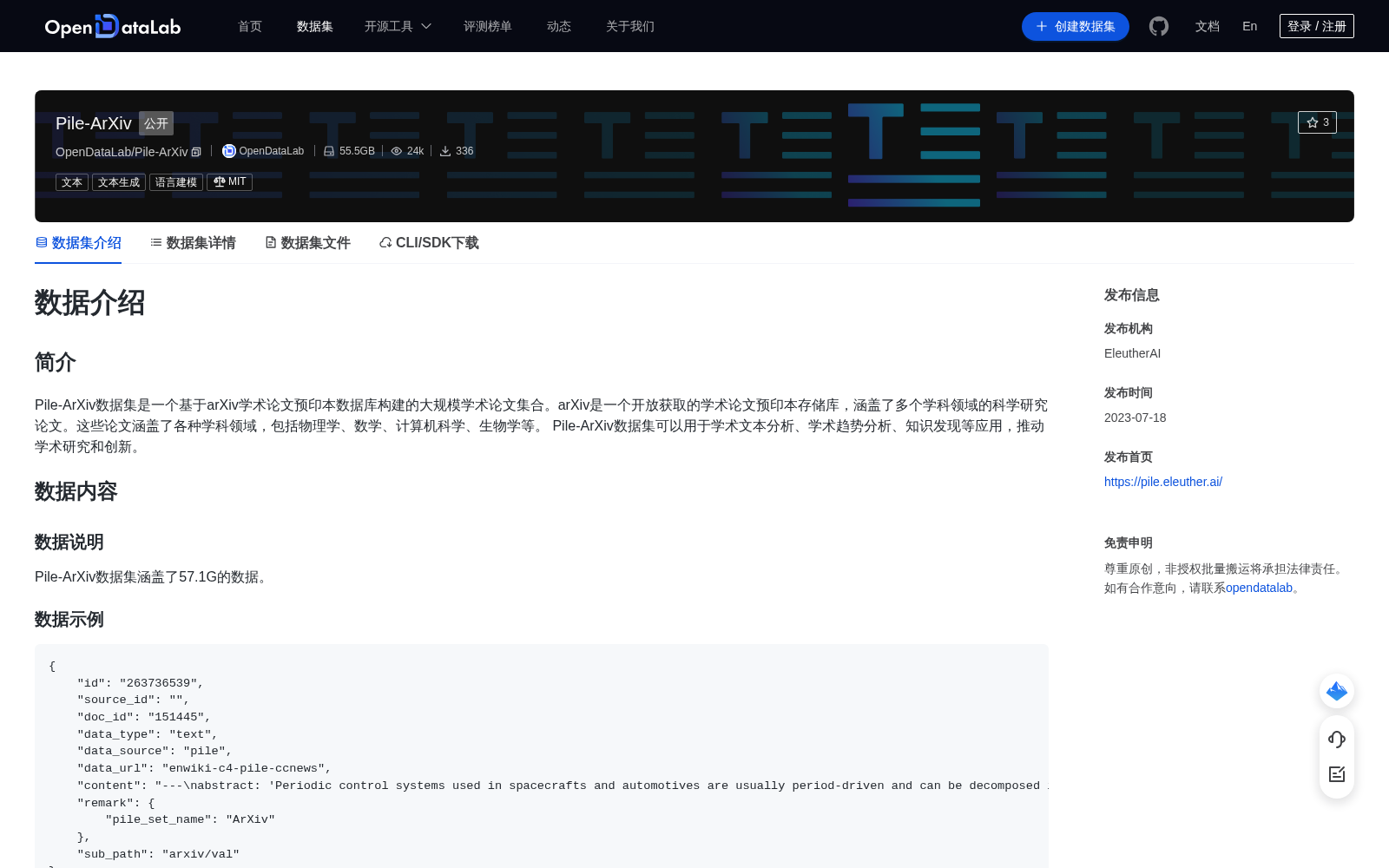The height and width of the screenshot is (868, 1389).
Task: Click the 语言建模 tag
Action: (176, 182)
